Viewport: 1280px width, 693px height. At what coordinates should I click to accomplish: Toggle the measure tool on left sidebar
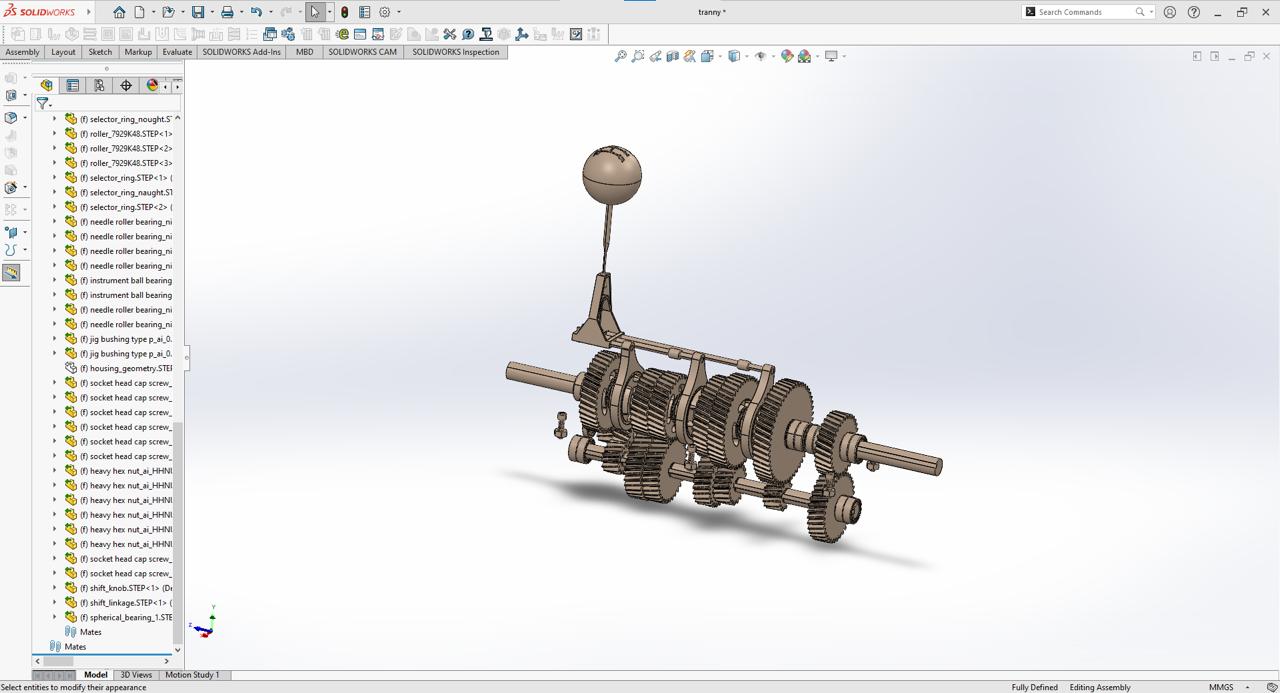(11, 272)
